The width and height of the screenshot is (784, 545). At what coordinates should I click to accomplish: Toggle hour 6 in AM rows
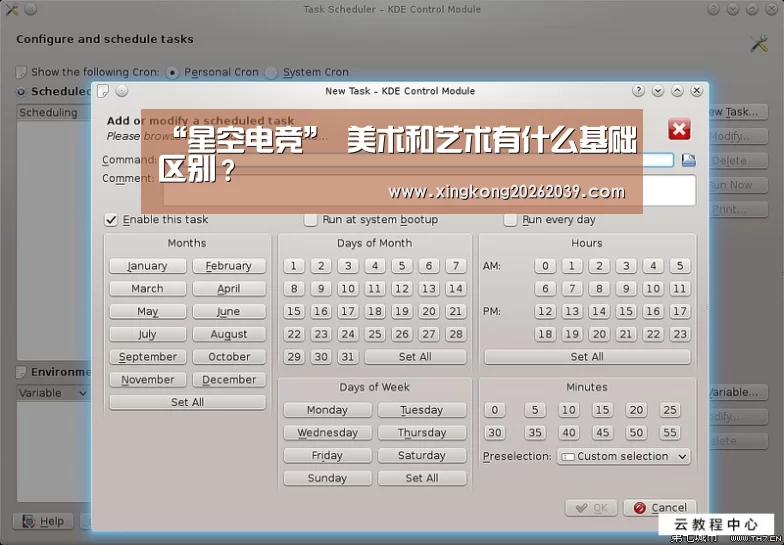(545, 289)
